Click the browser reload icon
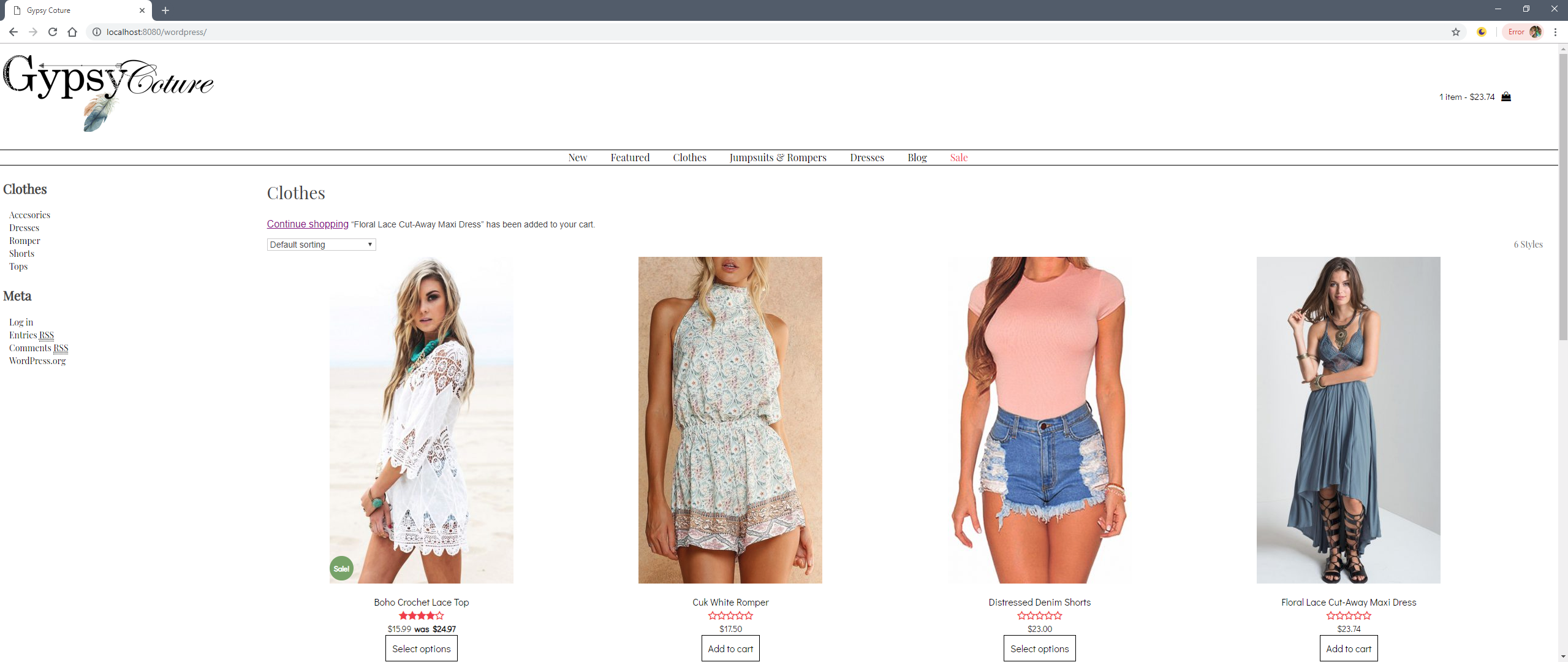 pyautogui.click(x=53, y=32)
